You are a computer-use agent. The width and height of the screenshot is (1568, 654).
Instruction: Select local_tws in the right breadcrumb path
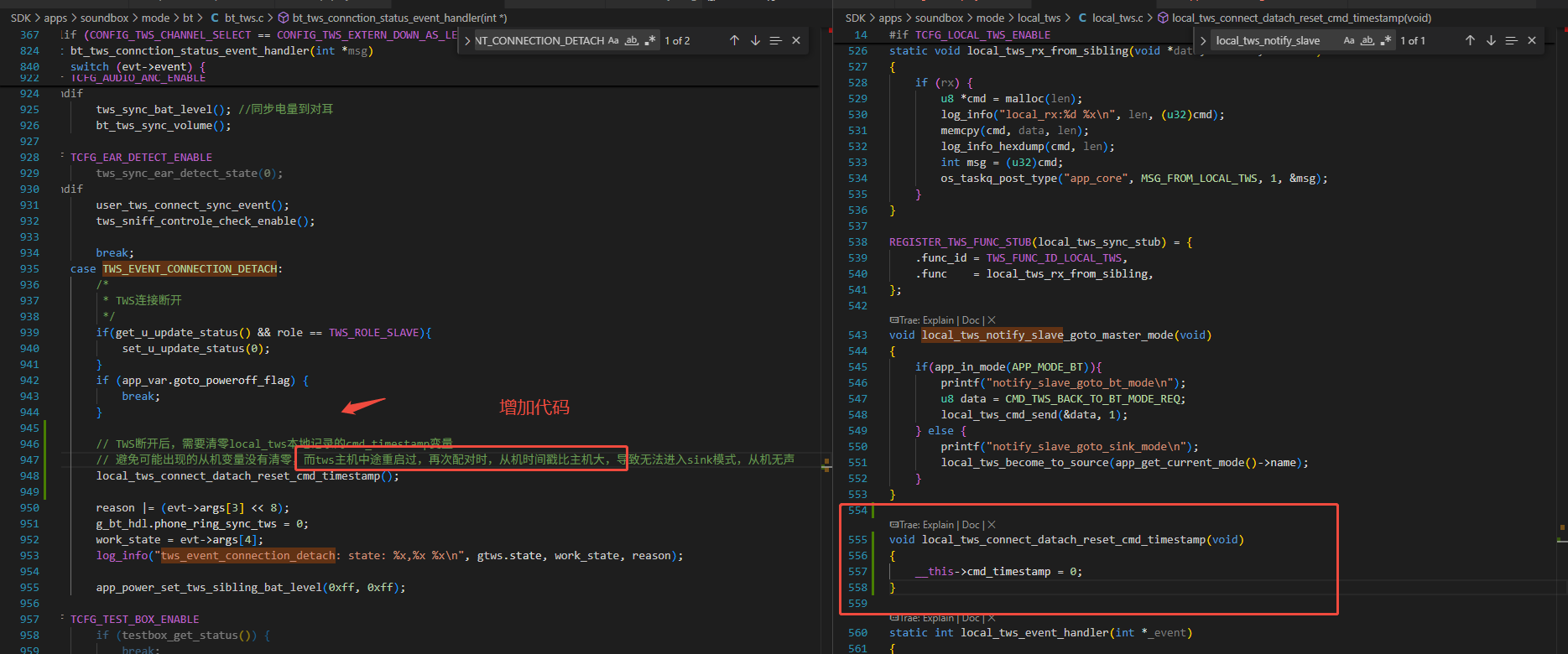tap(1039, 18)
